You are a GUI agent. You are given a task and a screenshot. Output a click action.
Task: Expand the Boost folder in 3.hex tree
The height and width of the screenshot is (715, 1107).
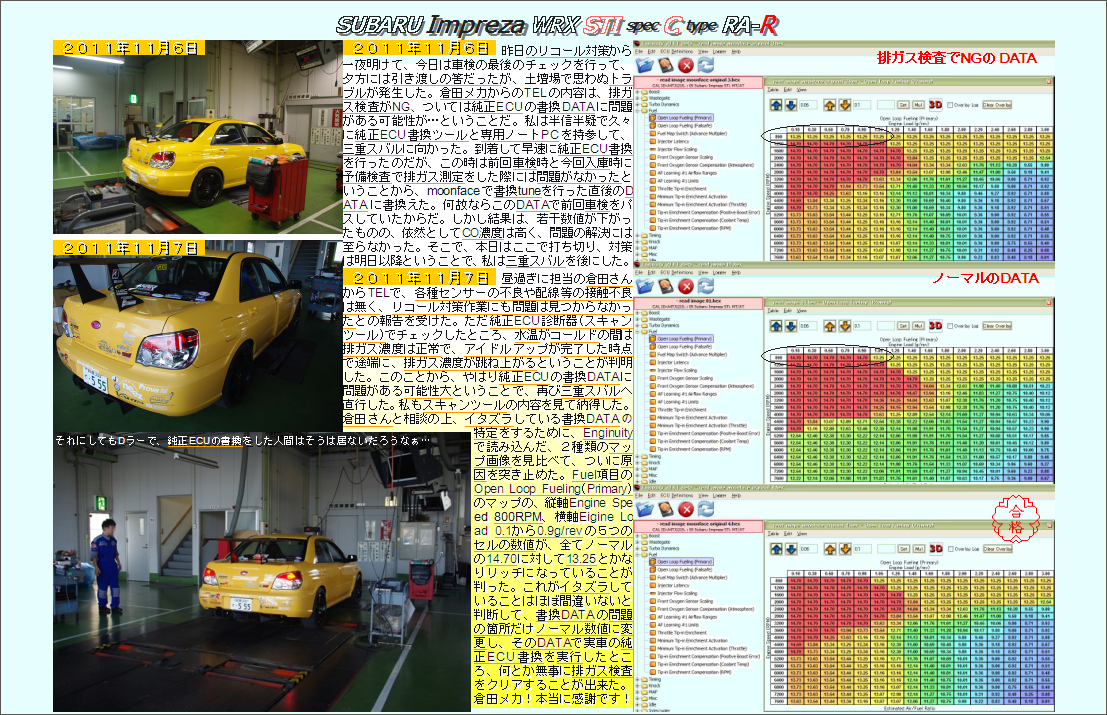638,92
